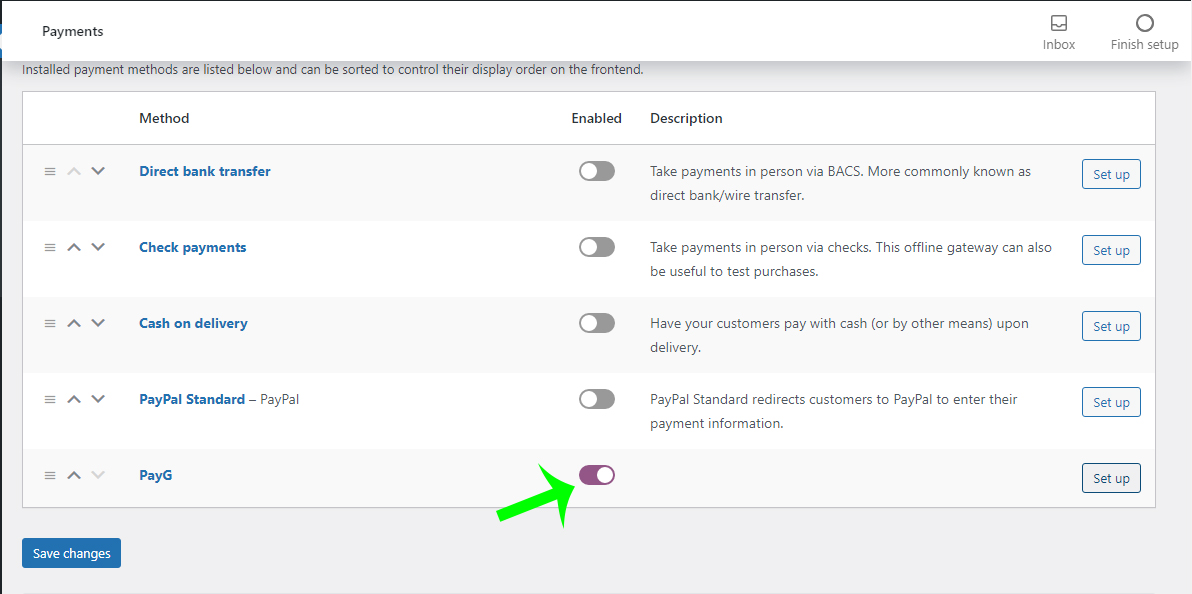This screenshot has width=1192, height=594.
Task: Move PayPal Standard down with chevron
Action: tap(97, 399)
